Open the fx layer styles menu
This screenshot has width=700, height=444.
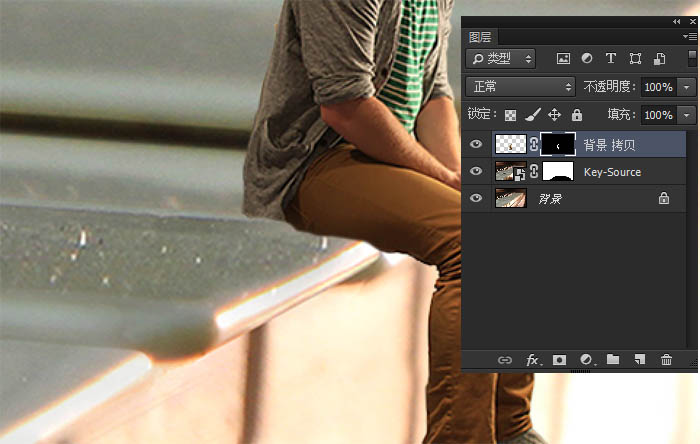(x=533, y=360)
